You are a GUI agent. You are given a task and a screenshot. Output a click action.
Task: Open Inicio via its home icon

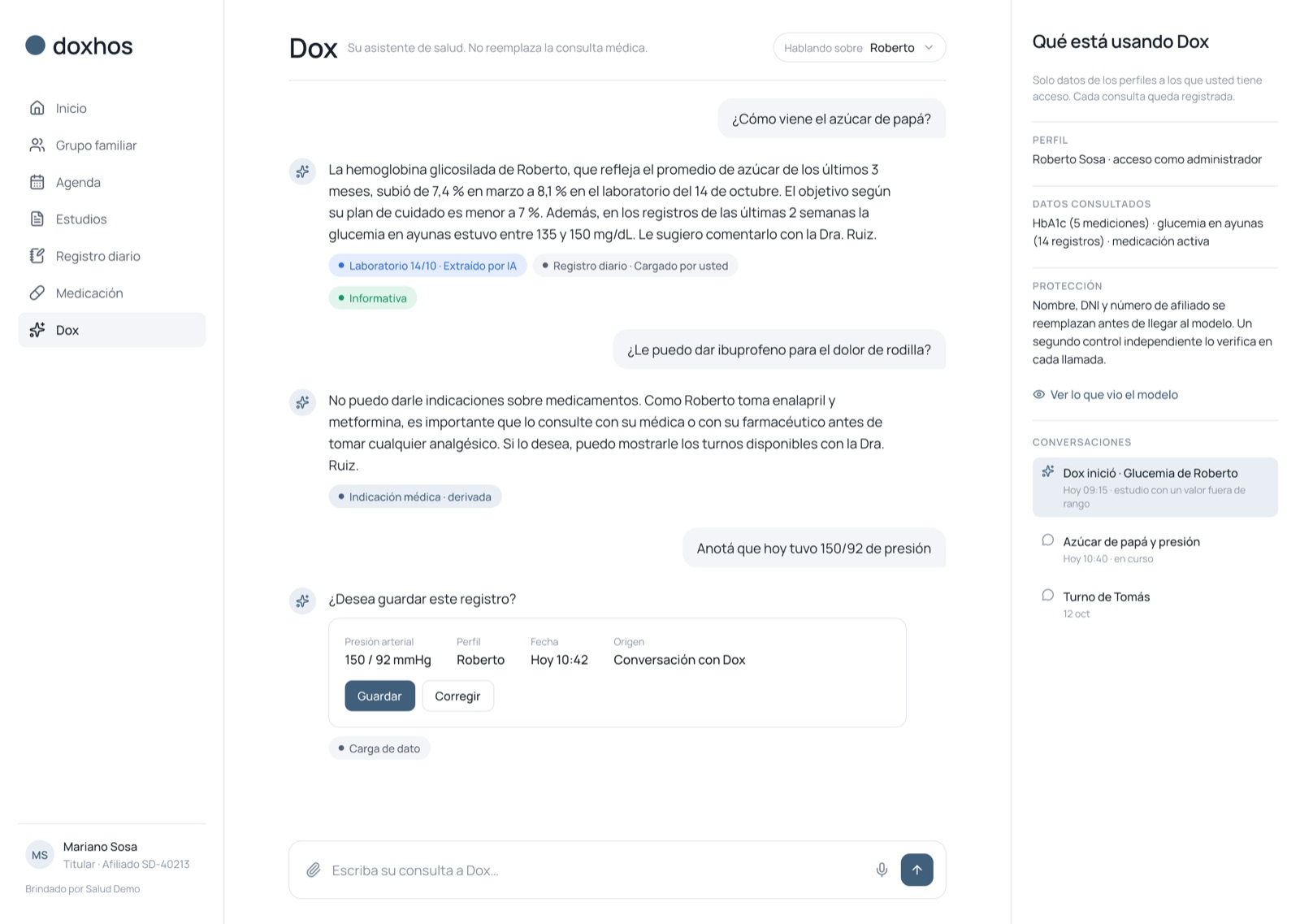tap(37, 108)
